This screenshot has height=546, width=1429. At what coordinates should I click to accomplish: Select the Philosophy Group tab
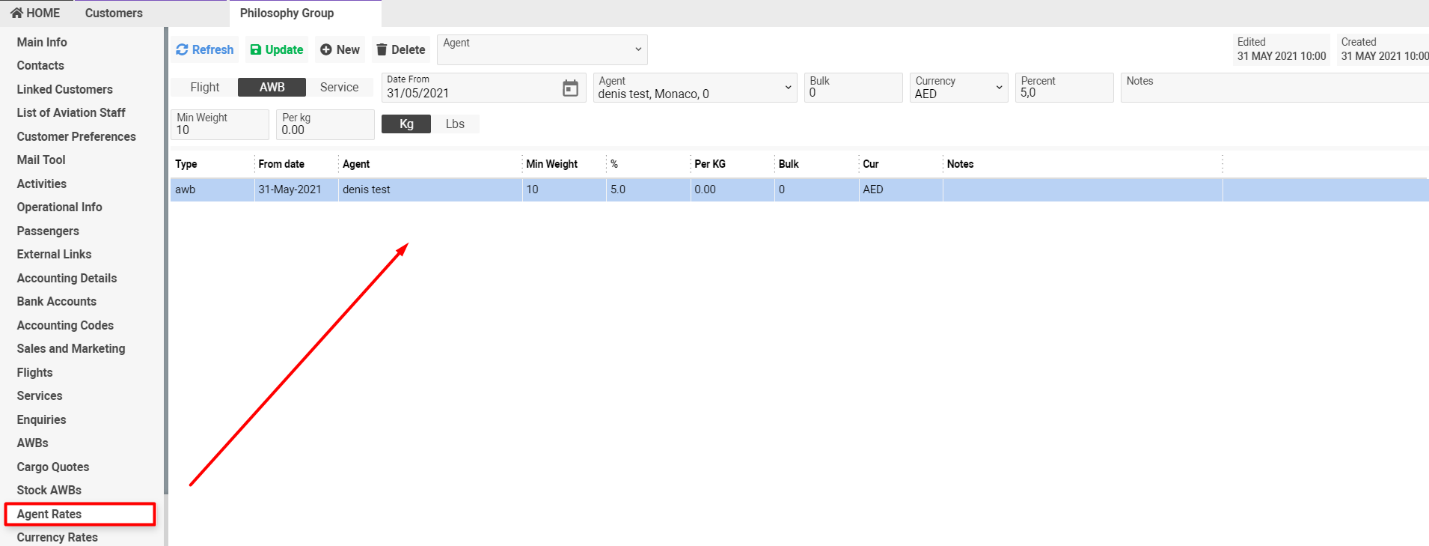305,13
